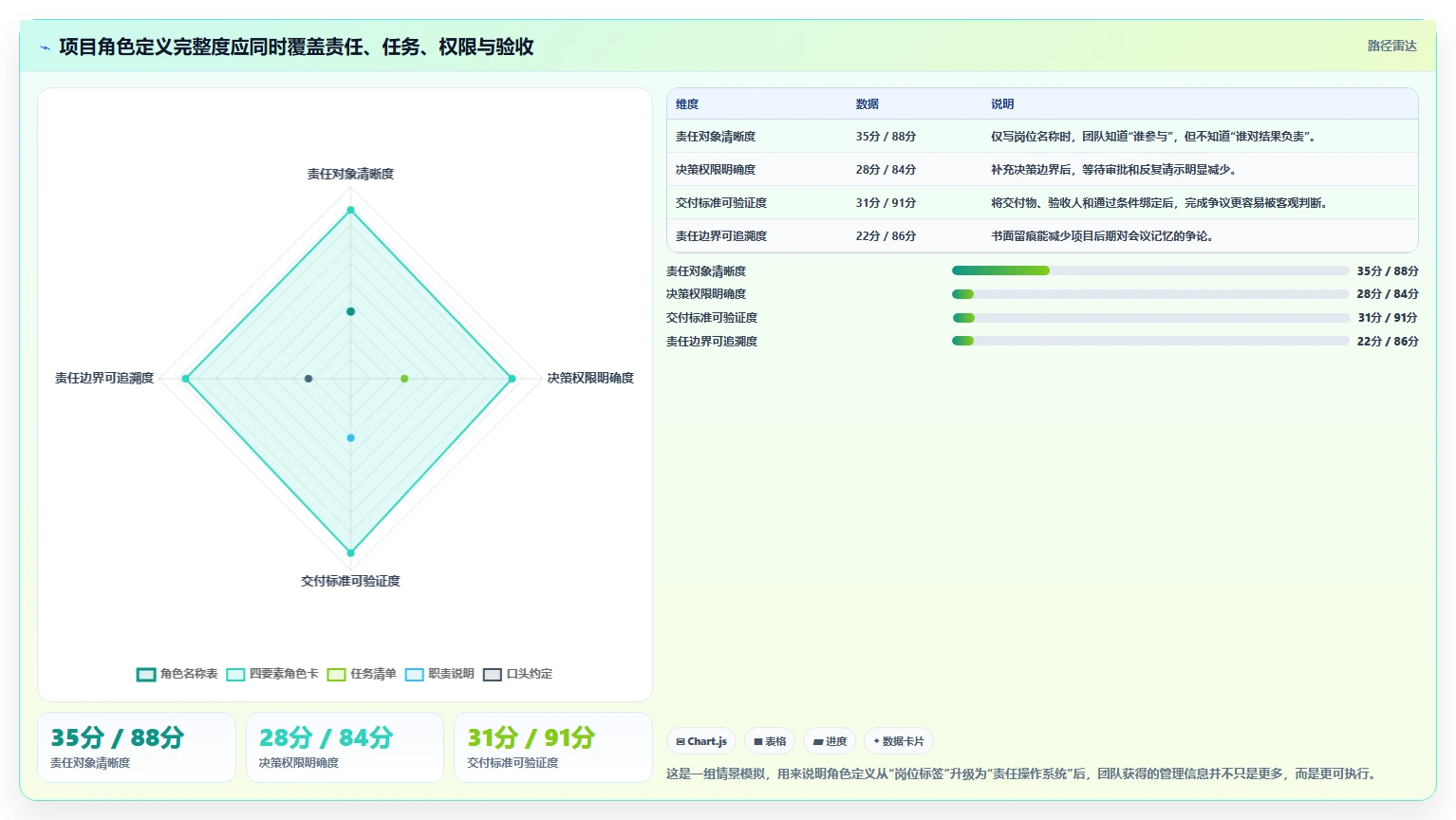Screen dimensions: 1456x820
Task: Click the 责任对象清晰度 radar axis label
Action: pyautogui.click(x=350, y=174)
